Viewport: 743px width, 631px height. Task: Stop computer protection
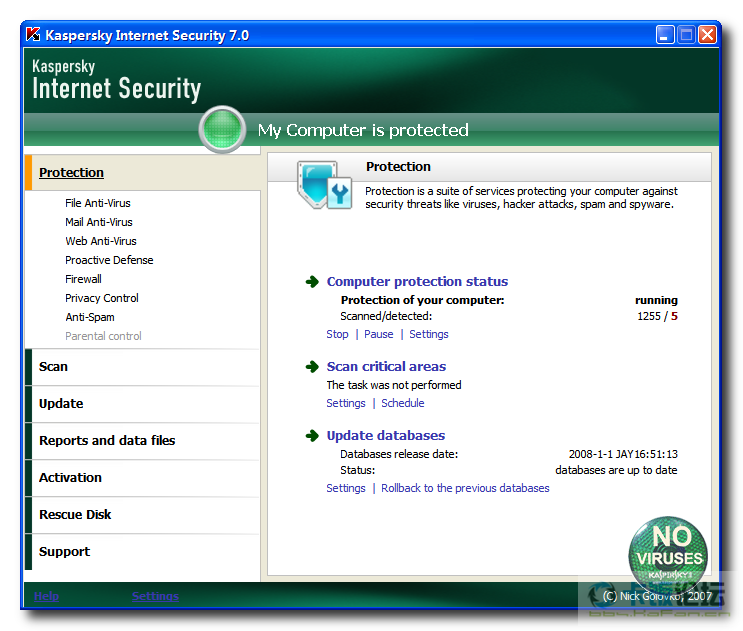click(x=337, y=334)
